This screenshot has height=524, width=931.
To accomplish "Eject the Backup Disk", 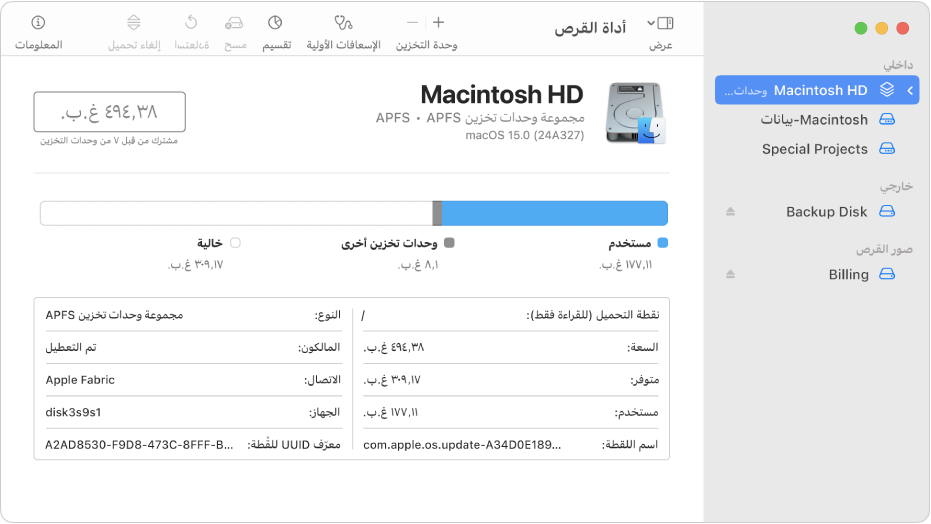I will point(730,212).
